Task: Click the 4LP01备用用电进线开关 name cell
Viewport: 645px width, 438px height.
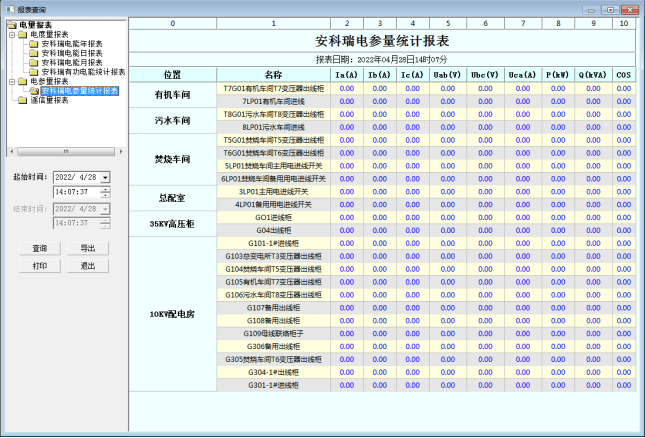Action: pos(274,205)
